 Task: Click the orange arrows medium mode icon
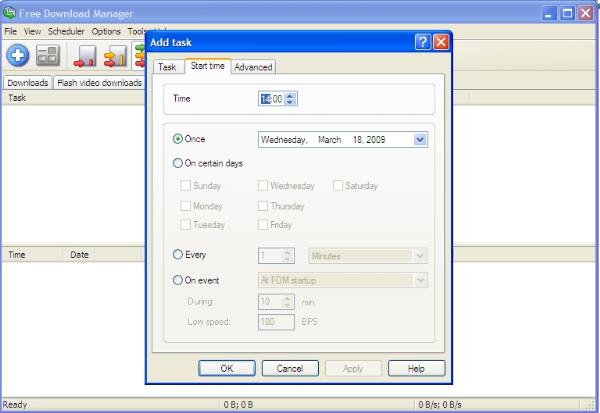(x=115, y=56)
